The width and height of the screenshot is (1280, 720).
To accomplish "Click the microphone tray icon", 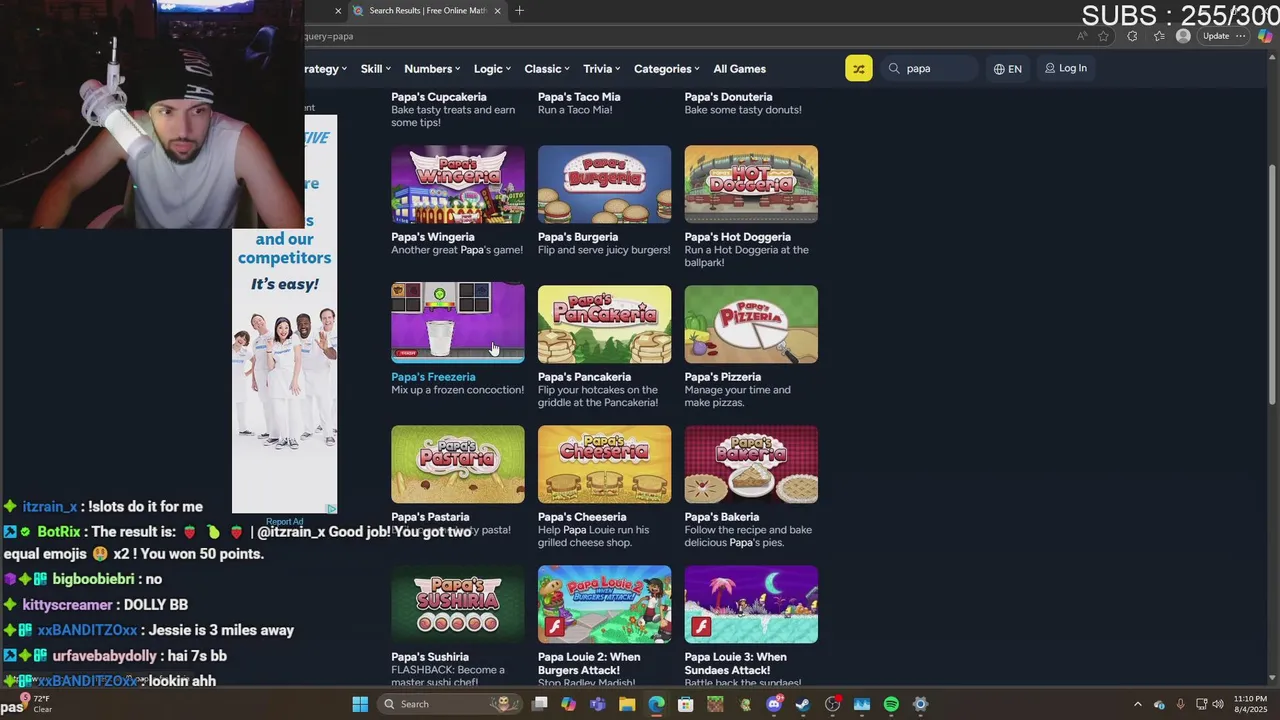I will click(x=1181, y=704).
